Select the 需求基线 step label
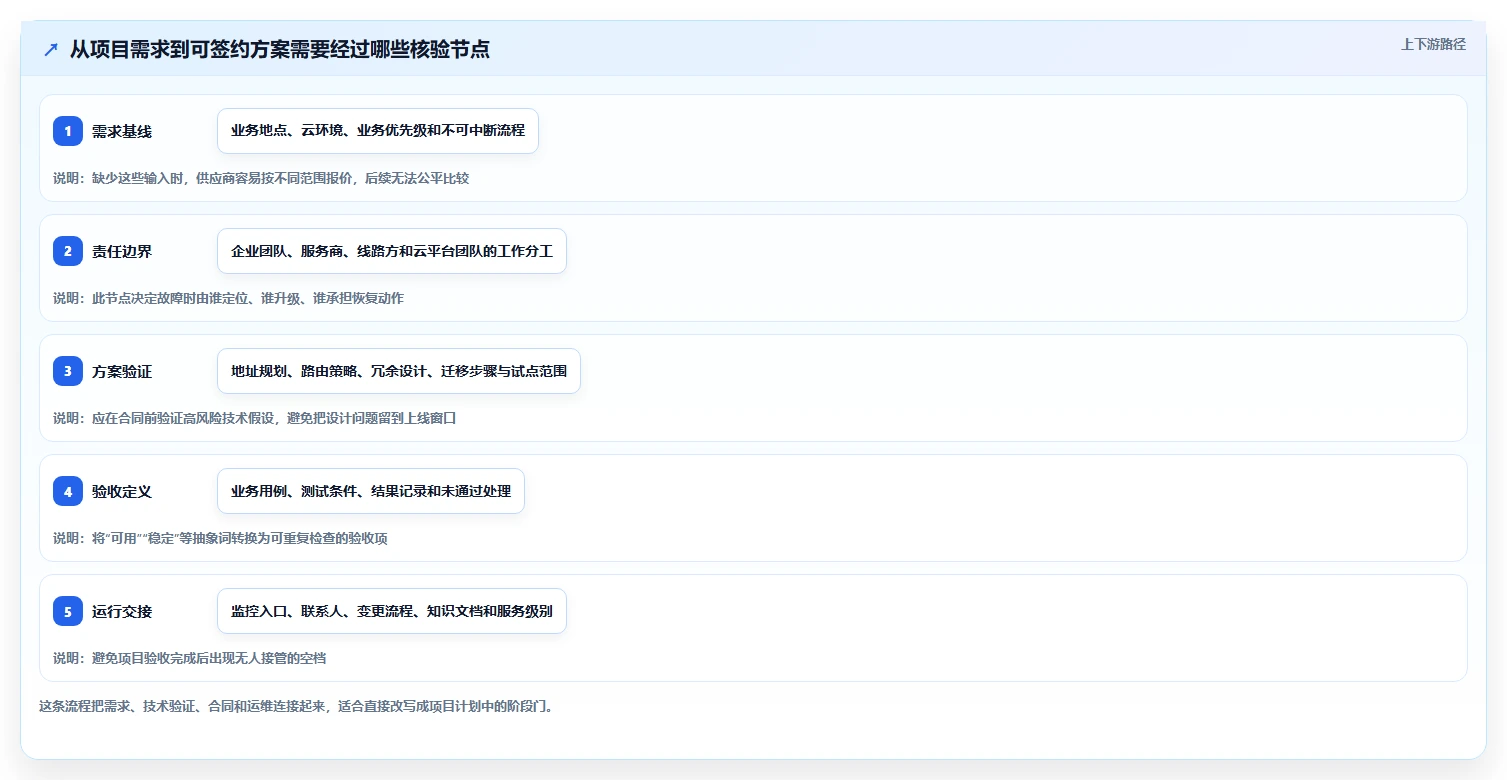The height and width of the screenshot is (780, 1507). tap(122, 131)
